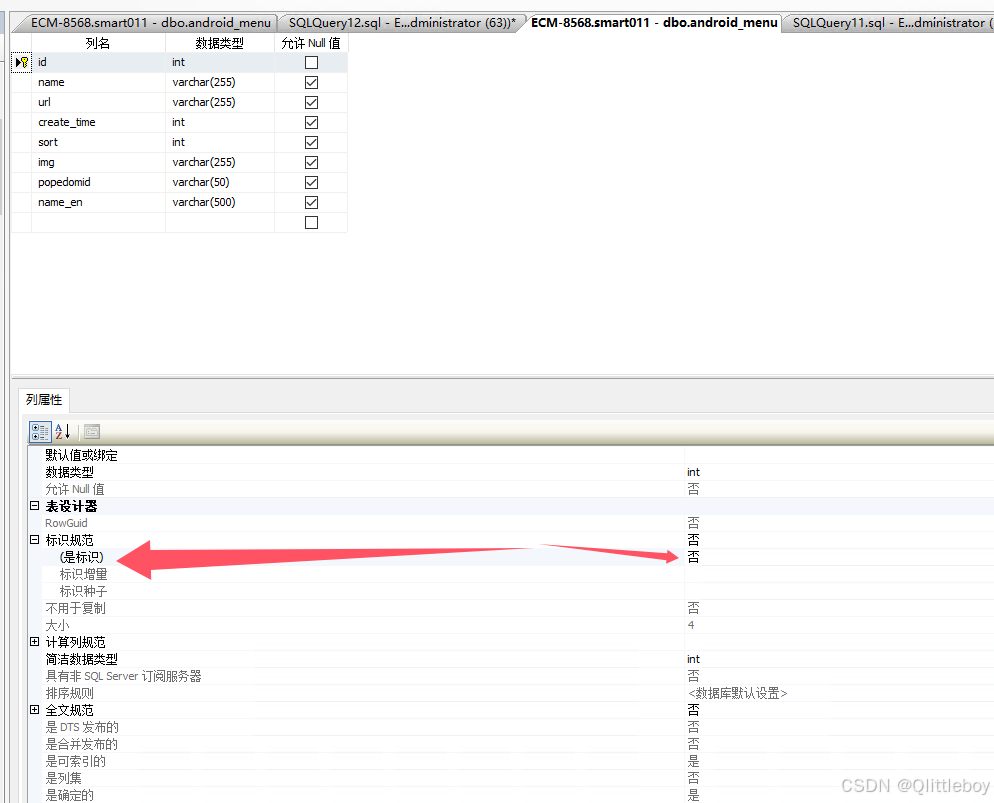This screenshot has width=994, height=803.
Task: Expand the 计算列规范 properties group
Action: click(x=34, y=641)
